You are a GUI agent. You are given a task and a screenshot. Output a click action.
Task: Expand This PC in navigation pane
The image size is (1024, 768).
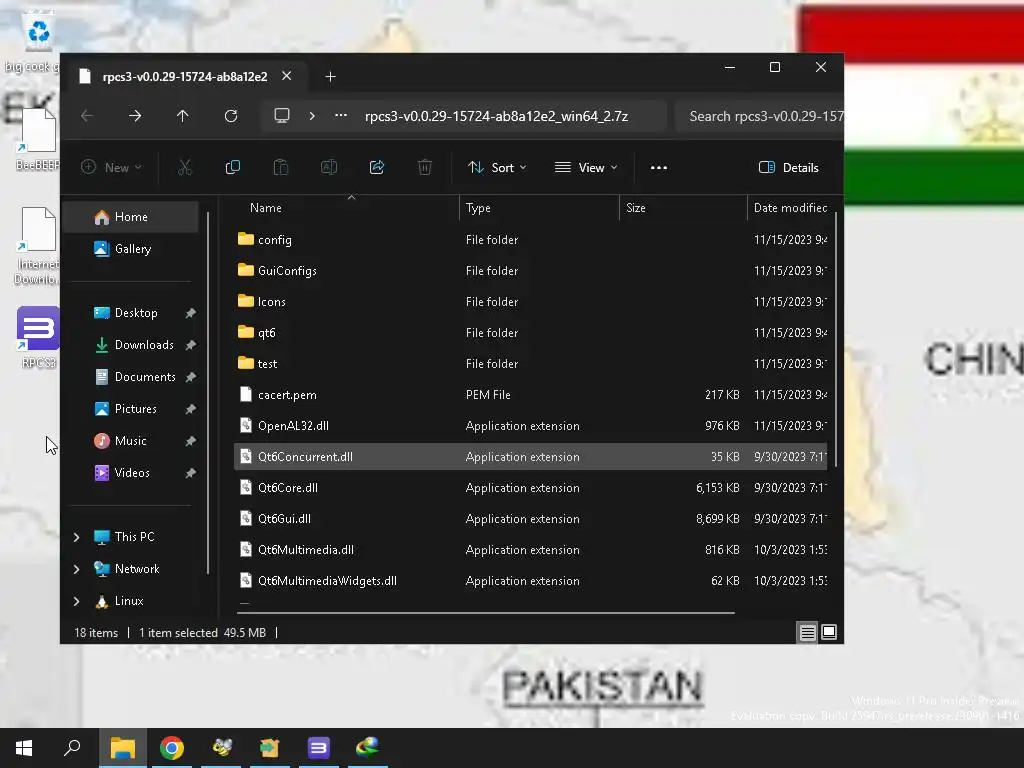76,537
